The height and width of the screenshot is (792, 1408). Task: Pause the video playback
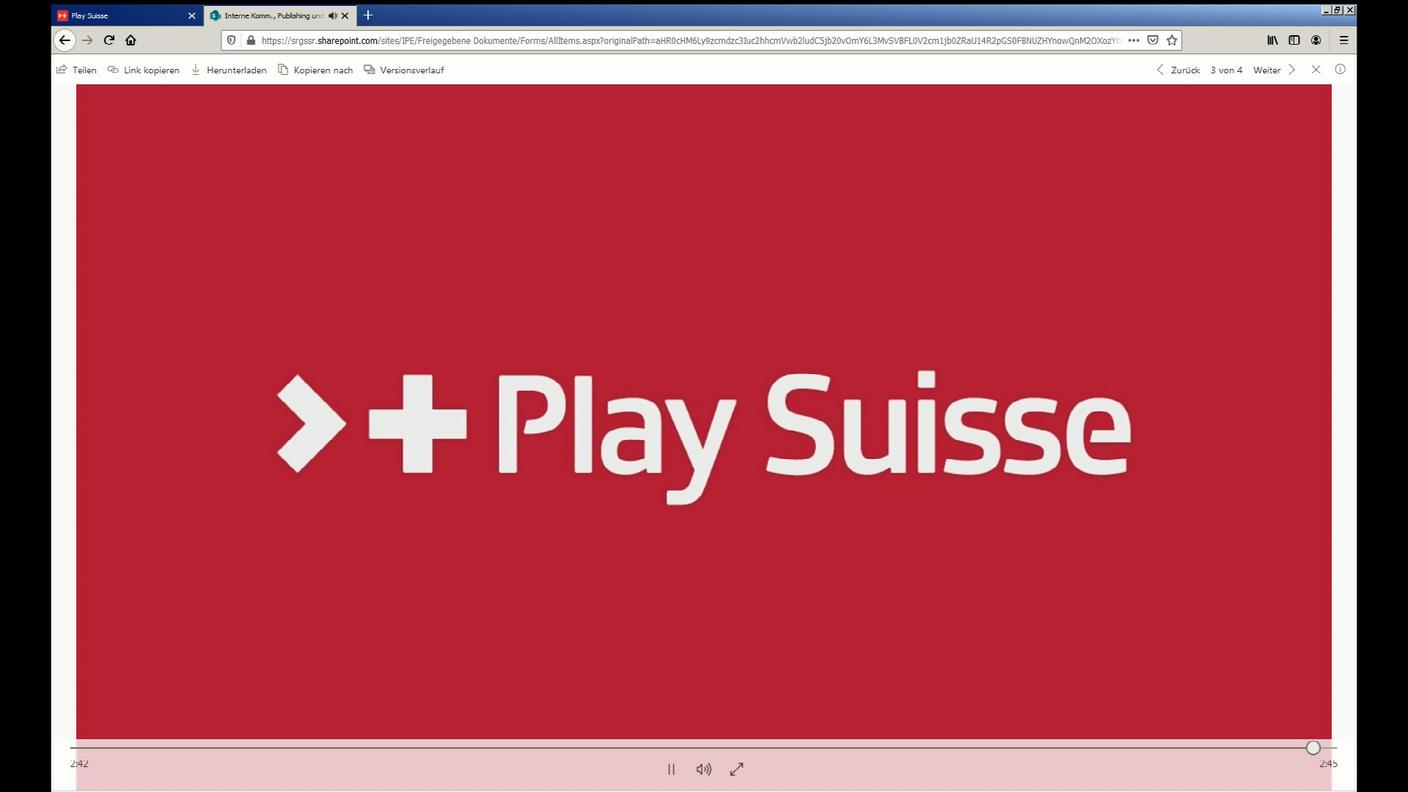pyautogui.click(x=671, y=769)
